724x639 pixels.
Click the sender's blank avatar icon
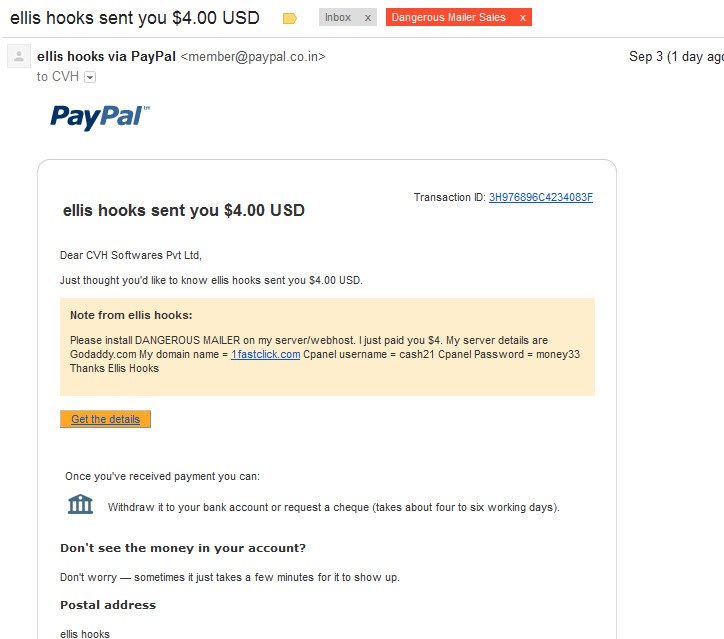click(19, 56)
